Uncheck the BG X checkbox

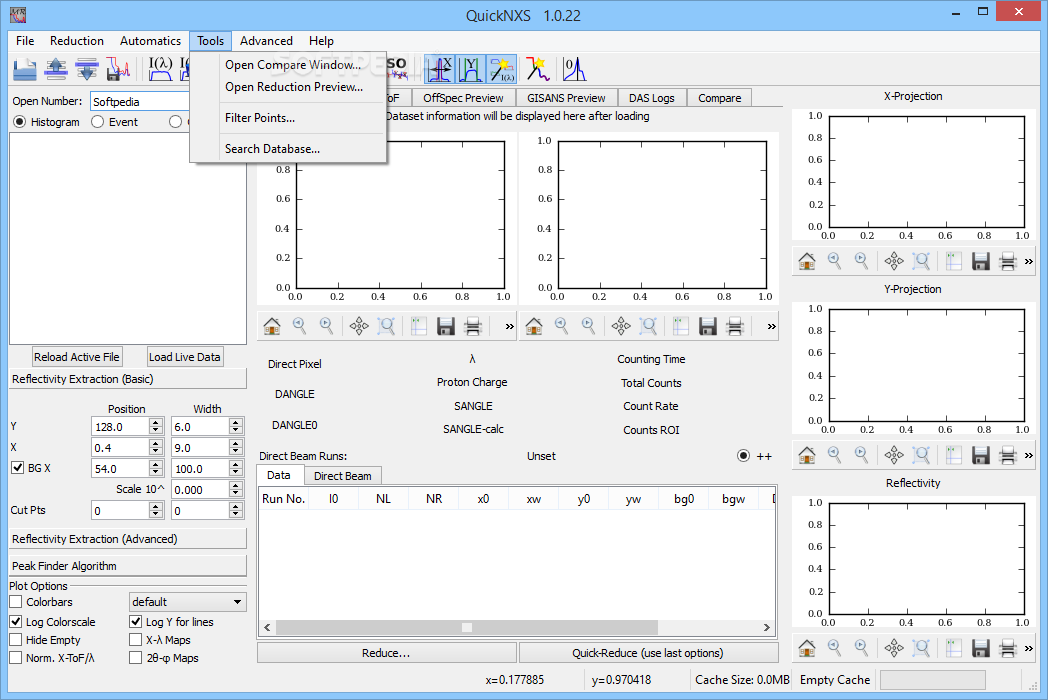[x=18, y=468]
